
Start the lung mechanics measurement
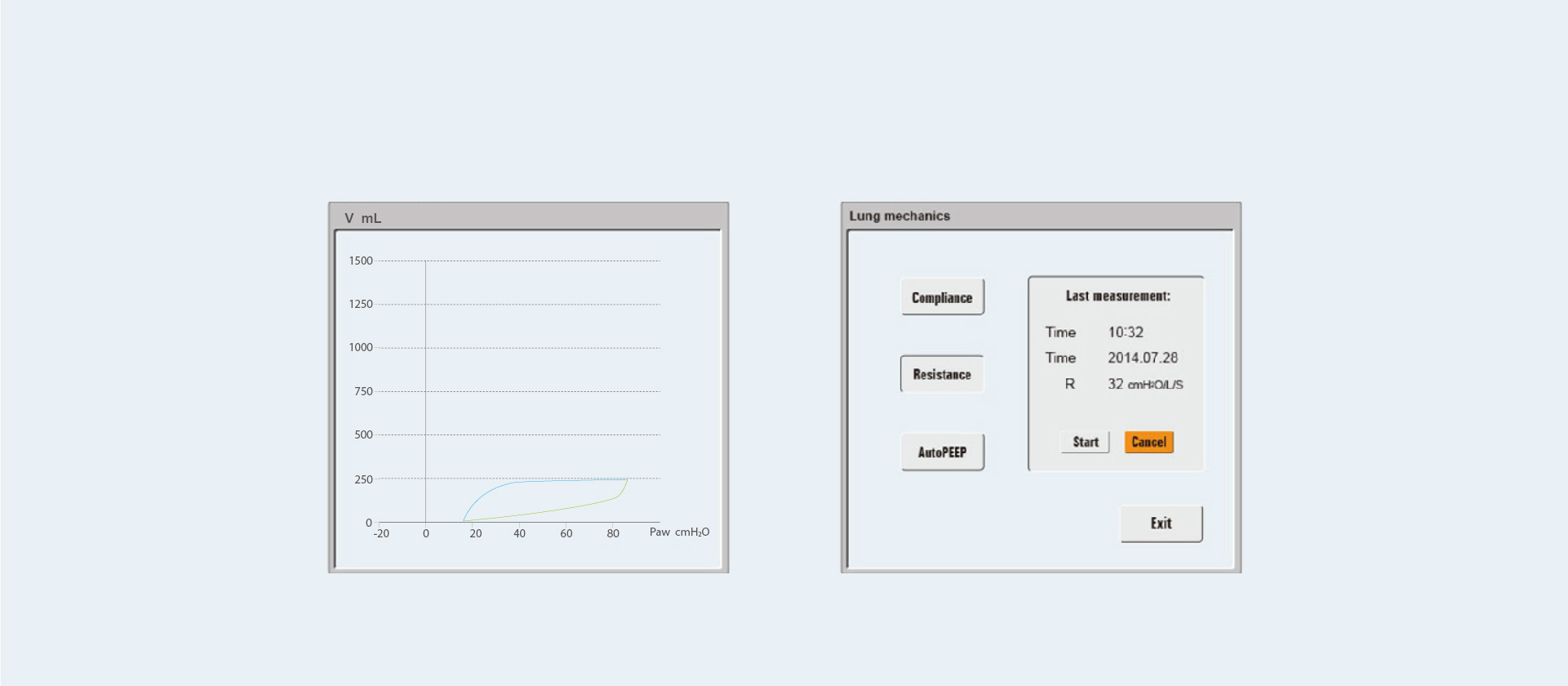[x=1085, y=442]
